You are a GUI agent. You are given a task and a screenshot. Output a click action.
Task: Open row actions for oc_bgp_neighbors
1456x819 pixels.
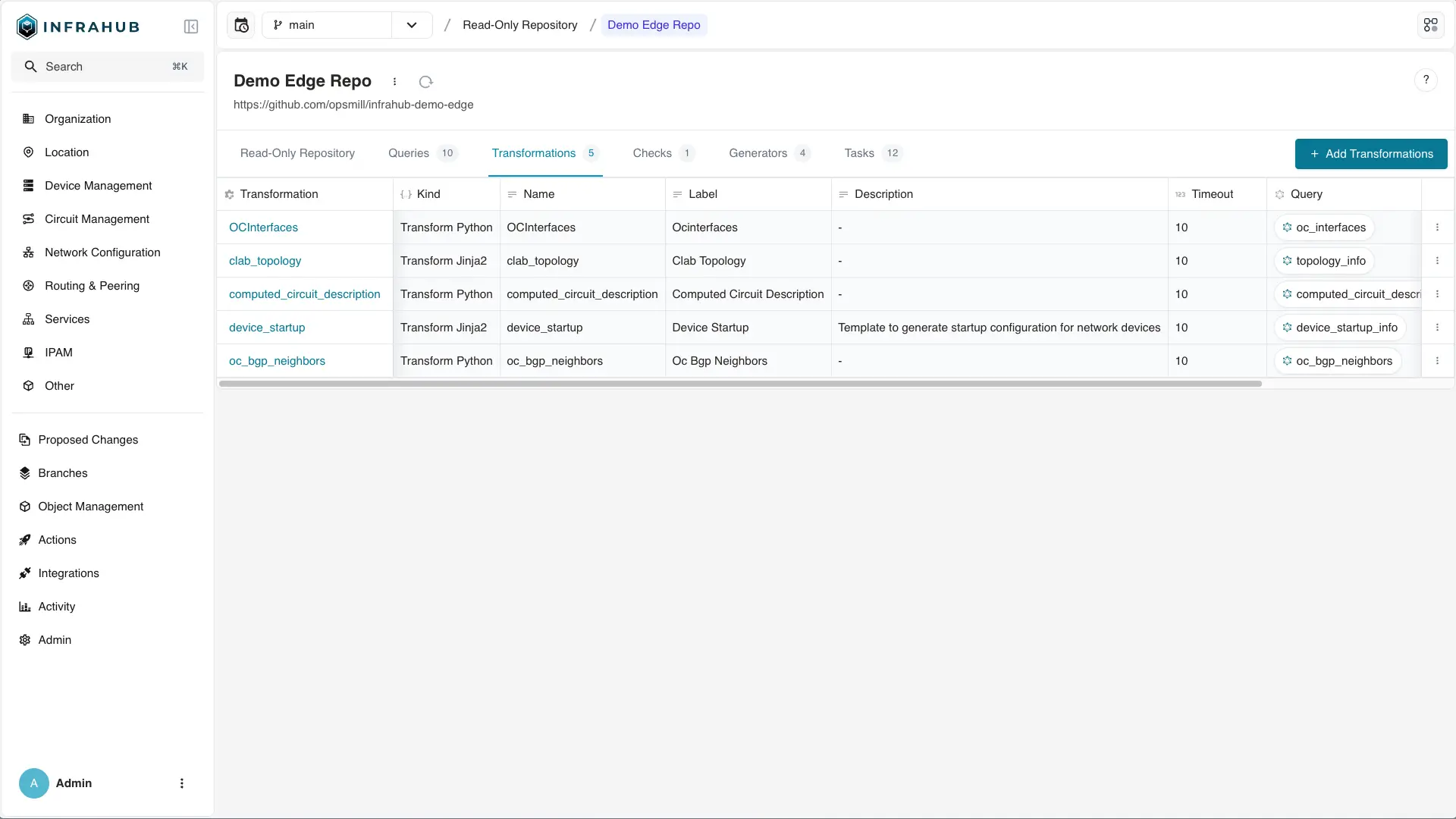pos(1437,361)
